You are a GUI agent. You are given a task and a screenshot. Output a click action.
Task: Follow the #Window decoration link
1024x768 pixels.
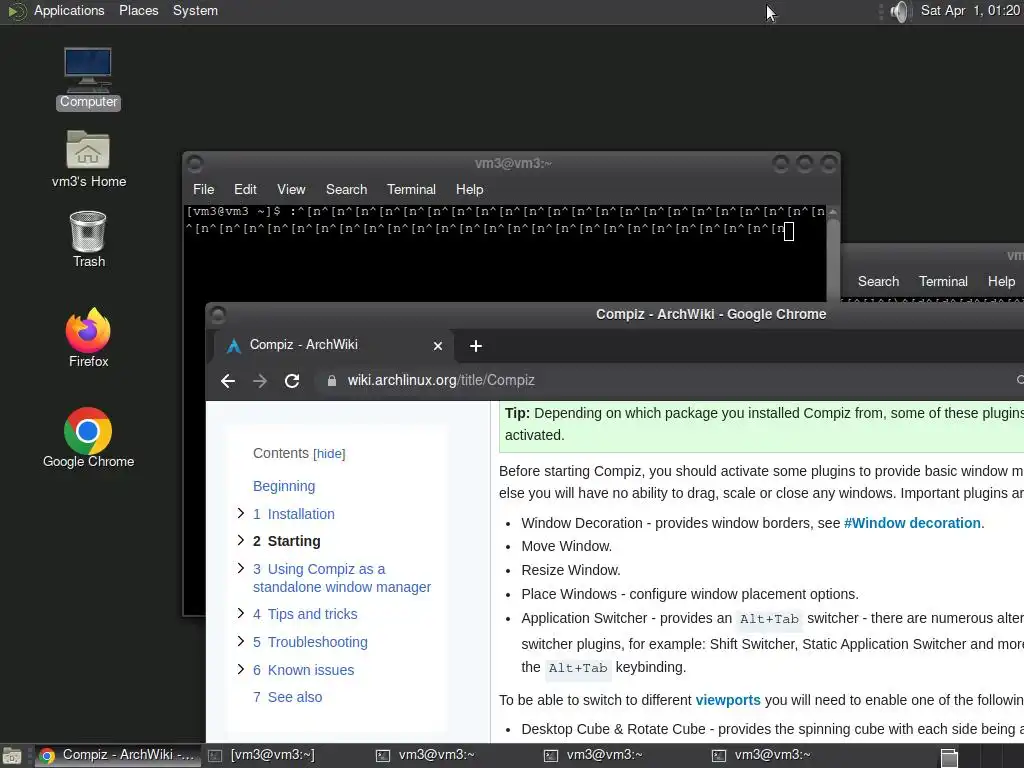pyautogui.click(x=912, y=523)
